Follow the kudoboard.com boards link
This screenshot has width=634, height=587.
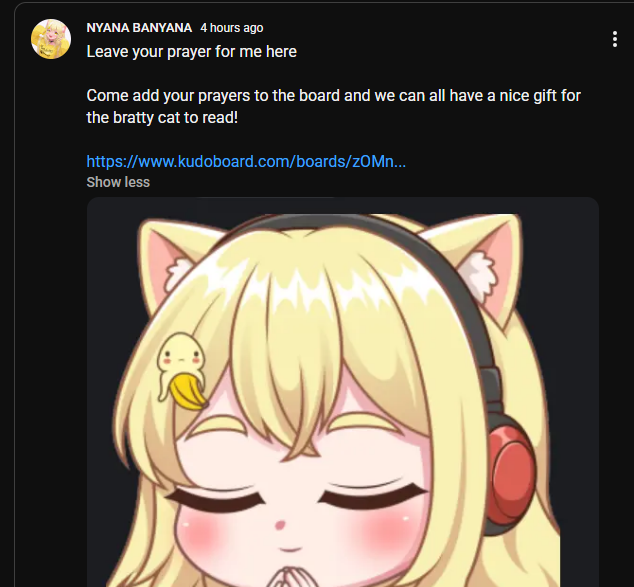246,161
